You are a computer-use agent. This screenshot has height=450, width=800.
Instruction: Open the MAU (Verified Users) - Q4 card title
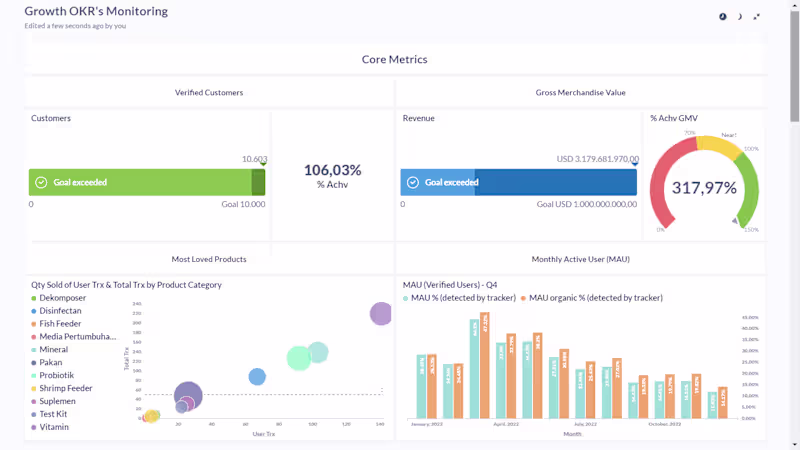coord(449,285)
